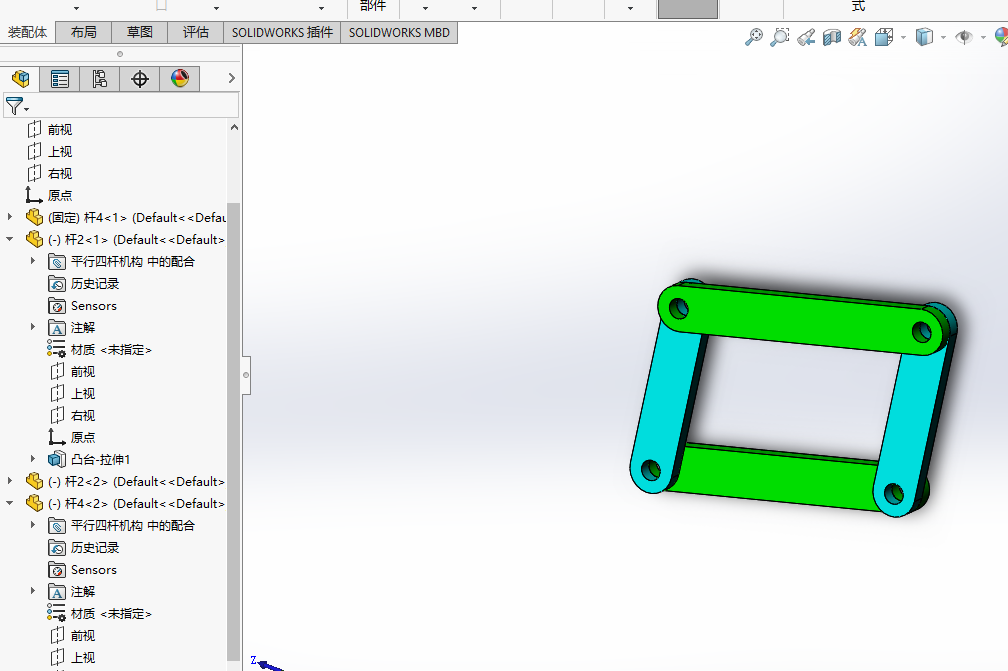Click the tree filter funnel icon
The height and width of the screenshot is (671, 1008).
tap(14, 105)
